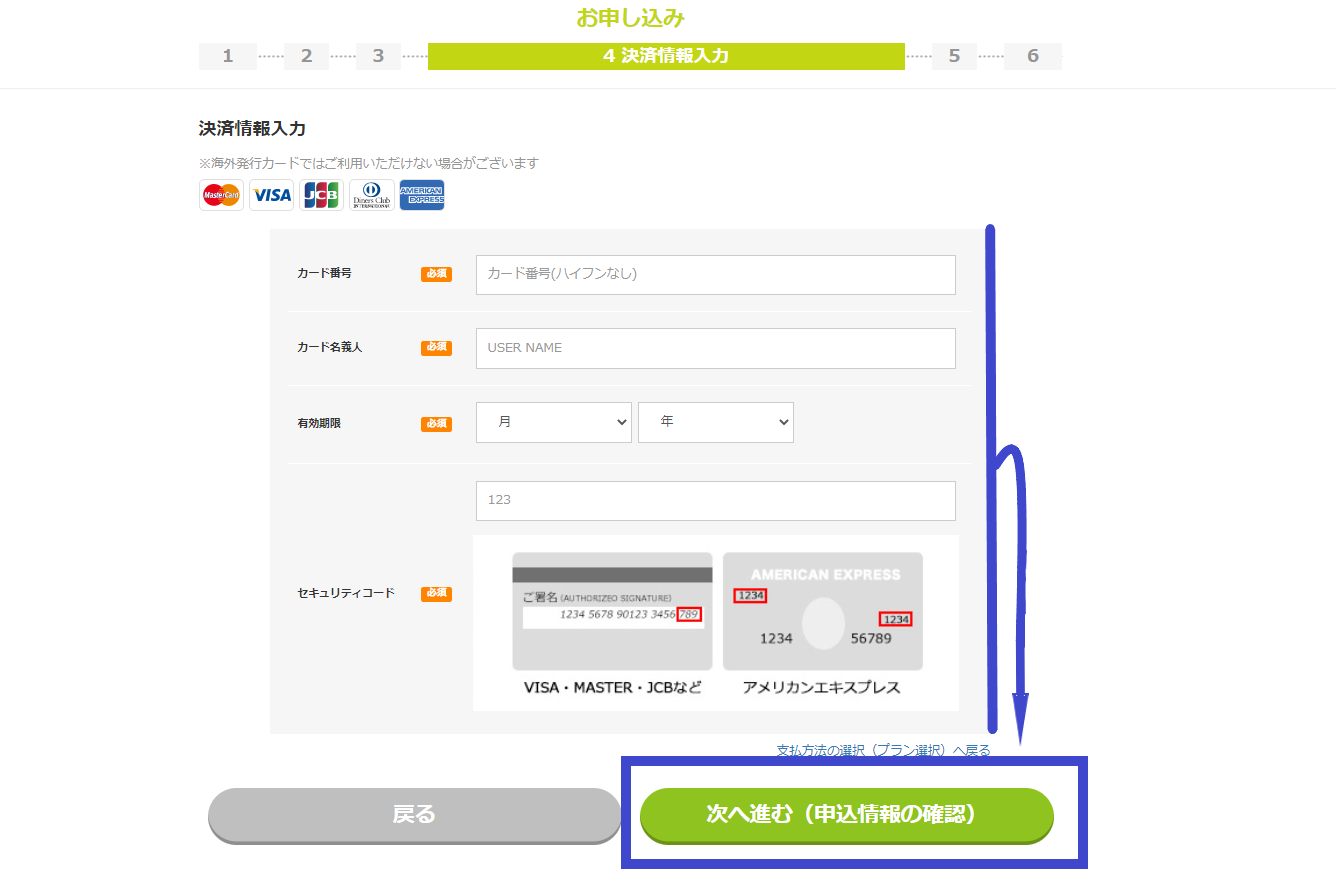The height and width of the screenshot is (891, 1336).
Task: Click the JCB card logo
Action: (x=321, y=195)
